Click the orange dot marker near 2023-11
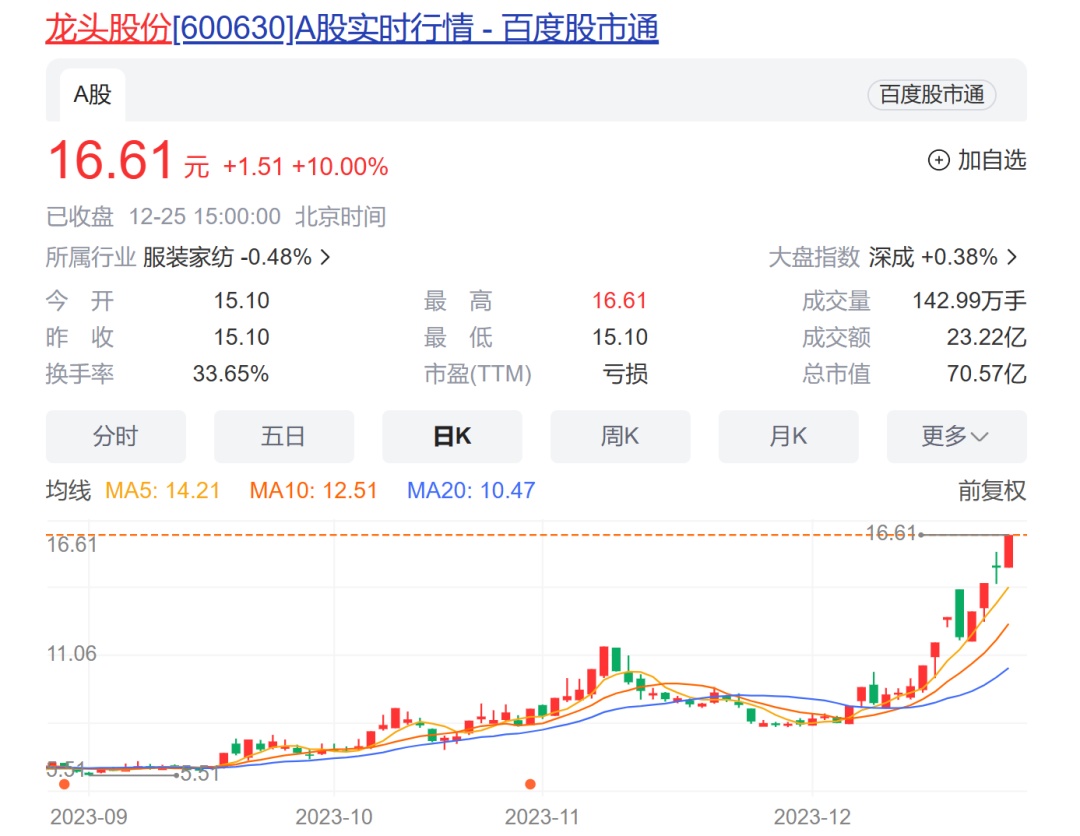 (530, 784)
